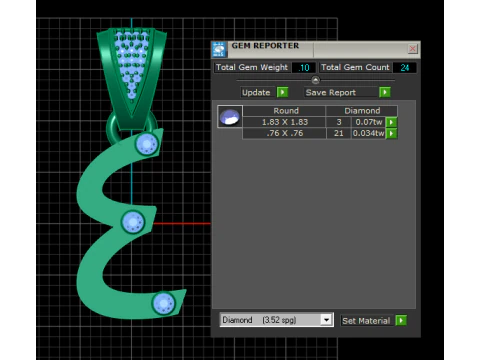Screen dimensions: 480x360
Task: Click the green Update arrow button
Action: pos(282,92)
